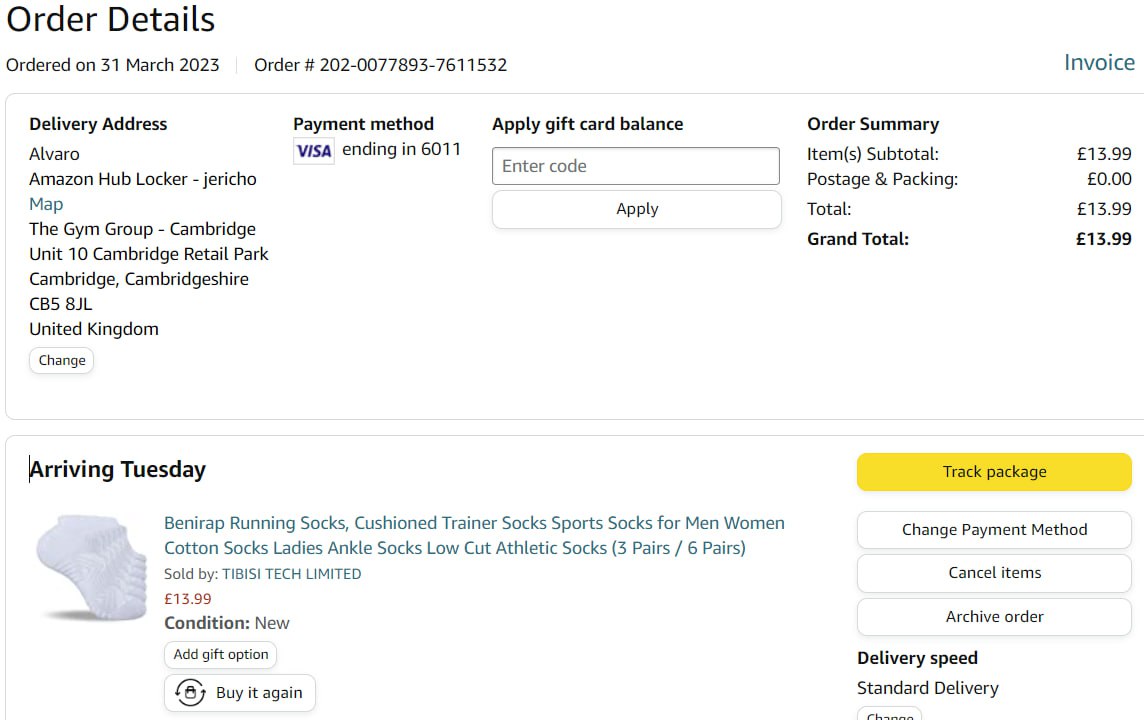The width and height of the screenshot is (1144, 720).
Task: Click the yellow Track package button
Action: click(x=993, y=472)
